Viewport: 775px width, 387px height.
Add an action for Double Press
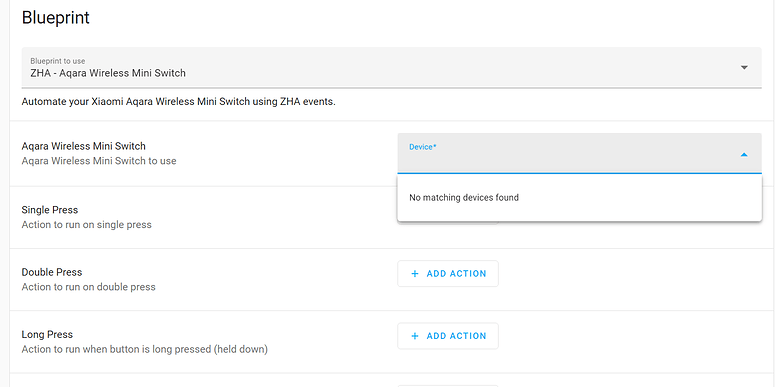(448, 274)
